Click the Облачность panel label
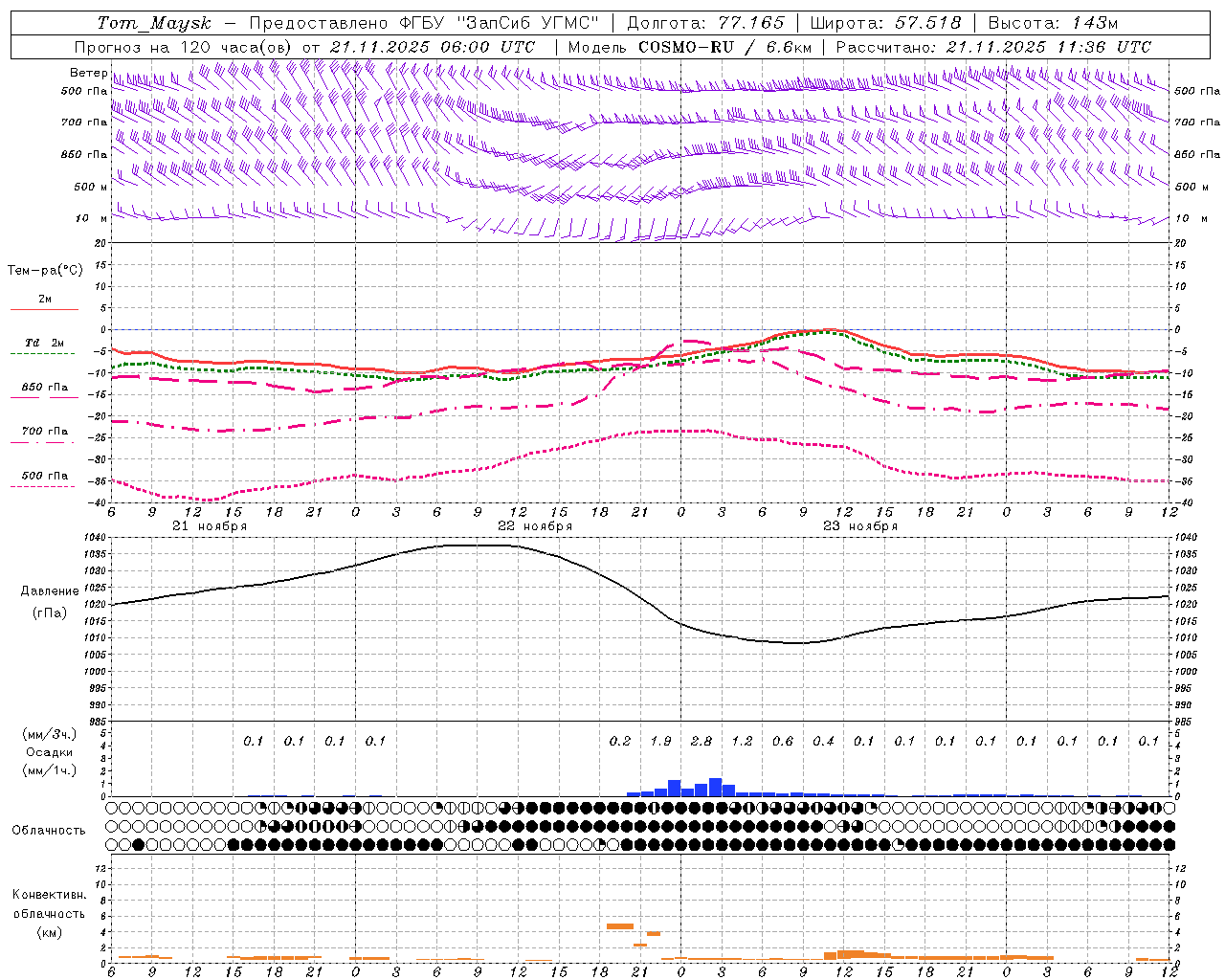This screenshot has width=1225, height=980. point(49,831)
